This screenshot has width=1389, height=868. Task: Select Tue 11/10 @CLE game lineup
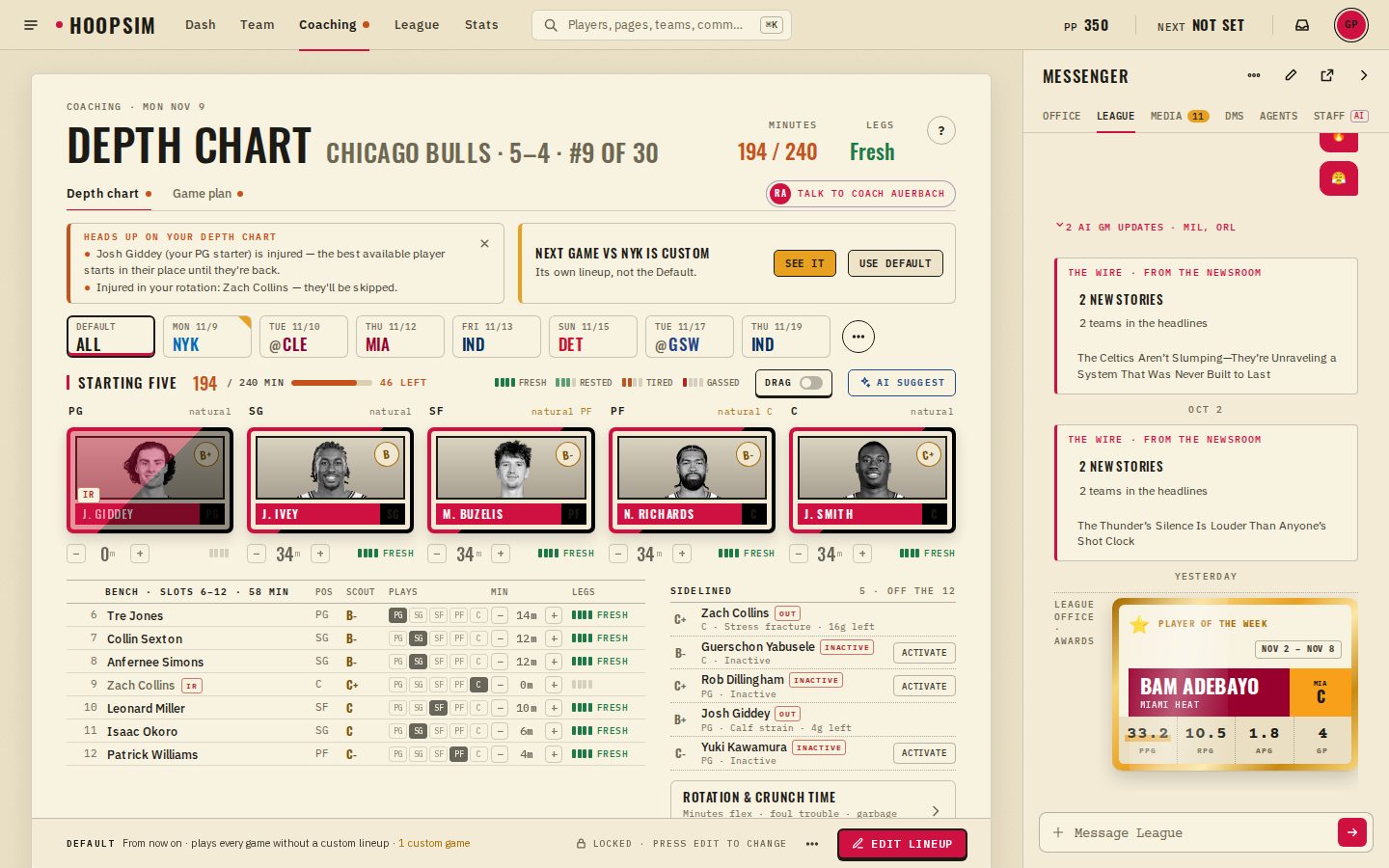(304, 337)
